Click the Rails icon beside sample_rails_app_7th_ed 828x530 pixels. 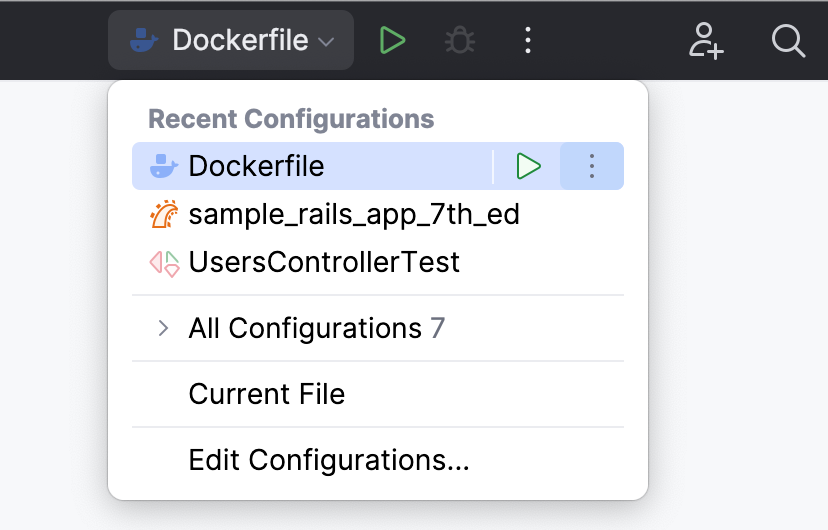pos(164,215)
